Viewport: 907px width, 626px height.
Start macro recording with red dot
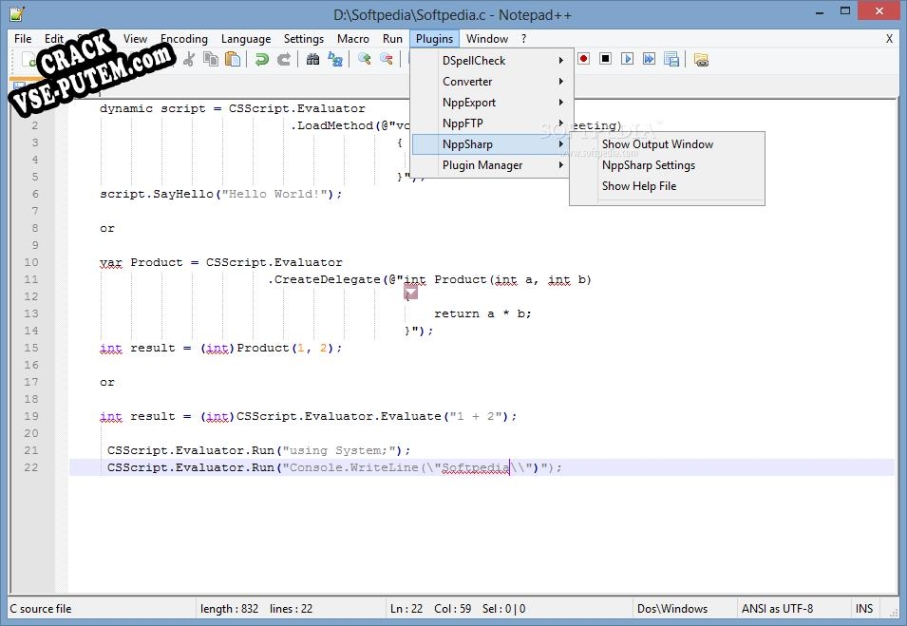584,59
